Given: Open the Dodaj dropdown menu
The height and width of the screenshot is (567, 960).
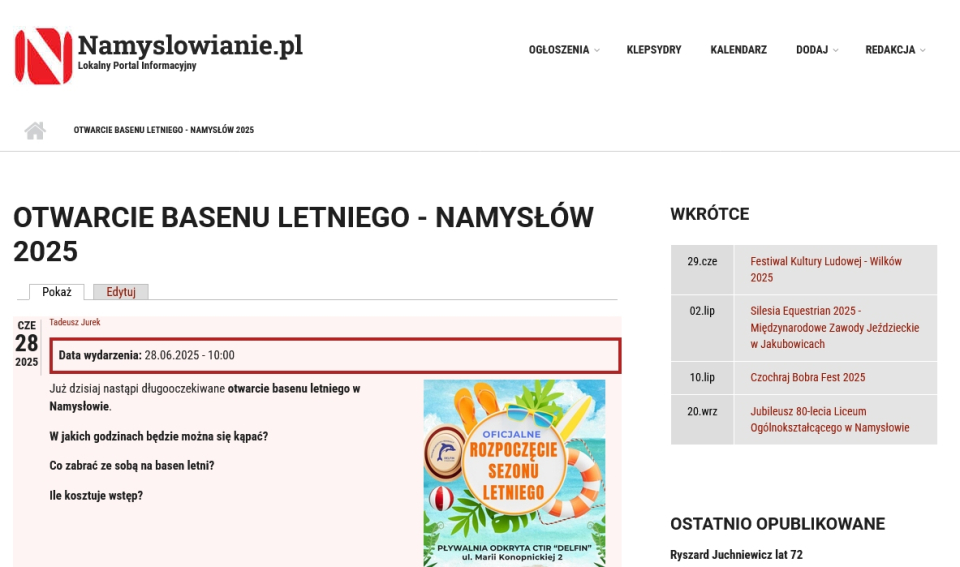Looking at the screenshot, I should click(816, 50).
